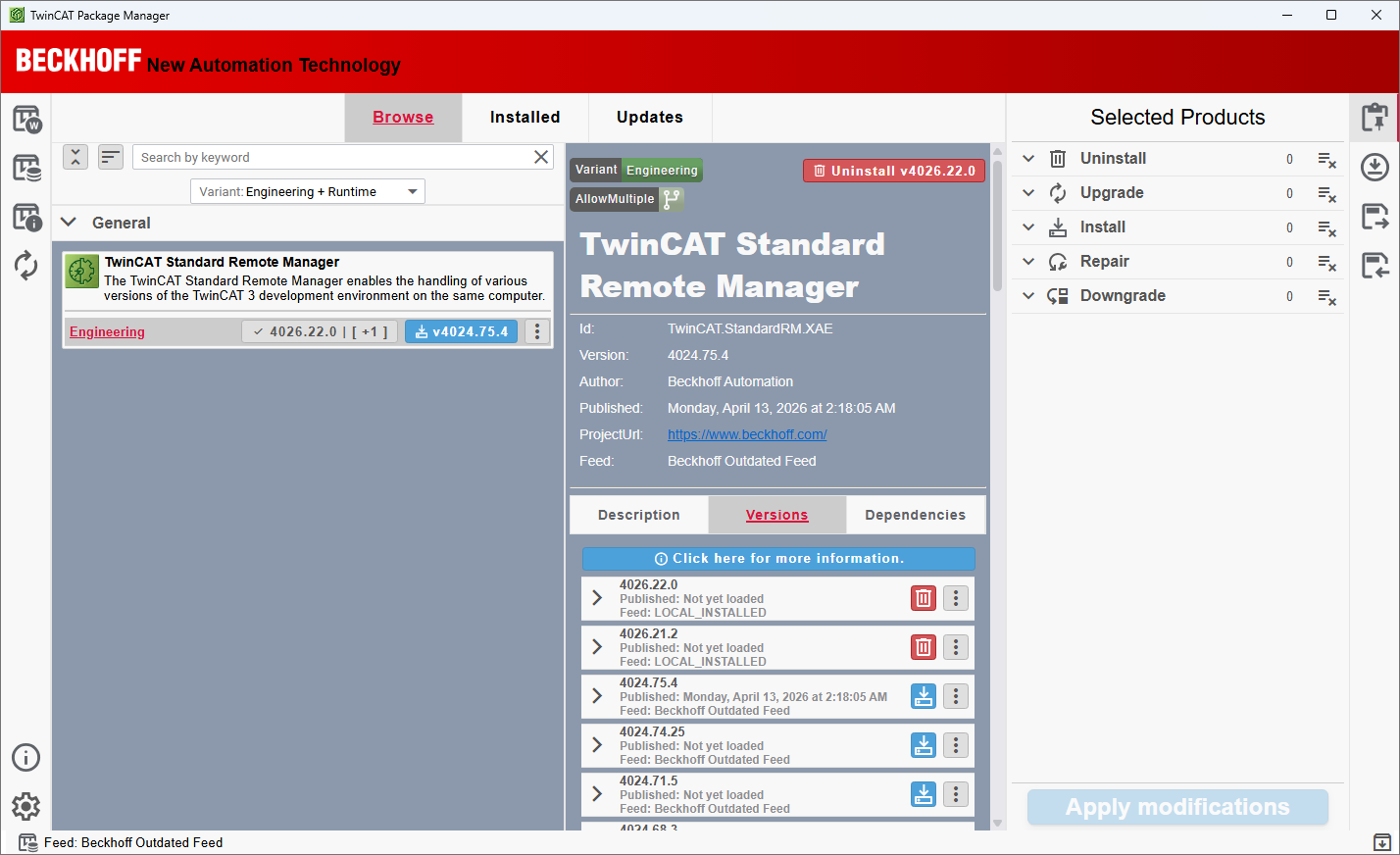Open the package info sidebar icon

pyautogui.click(x=26, y=217)
